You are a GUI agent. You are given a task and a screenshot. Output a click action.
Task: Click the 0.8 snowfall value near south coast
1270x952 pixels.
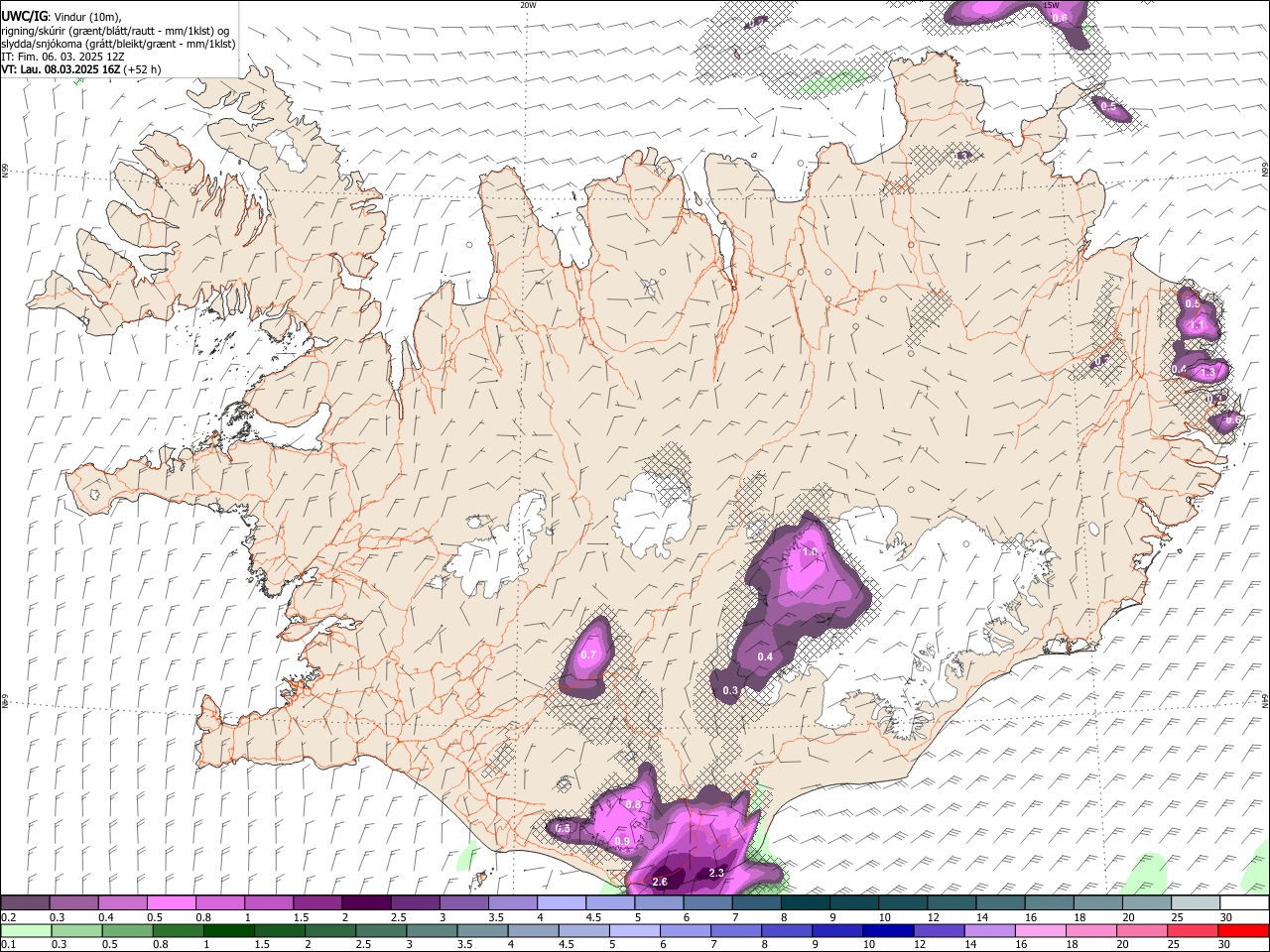point(633,804)
